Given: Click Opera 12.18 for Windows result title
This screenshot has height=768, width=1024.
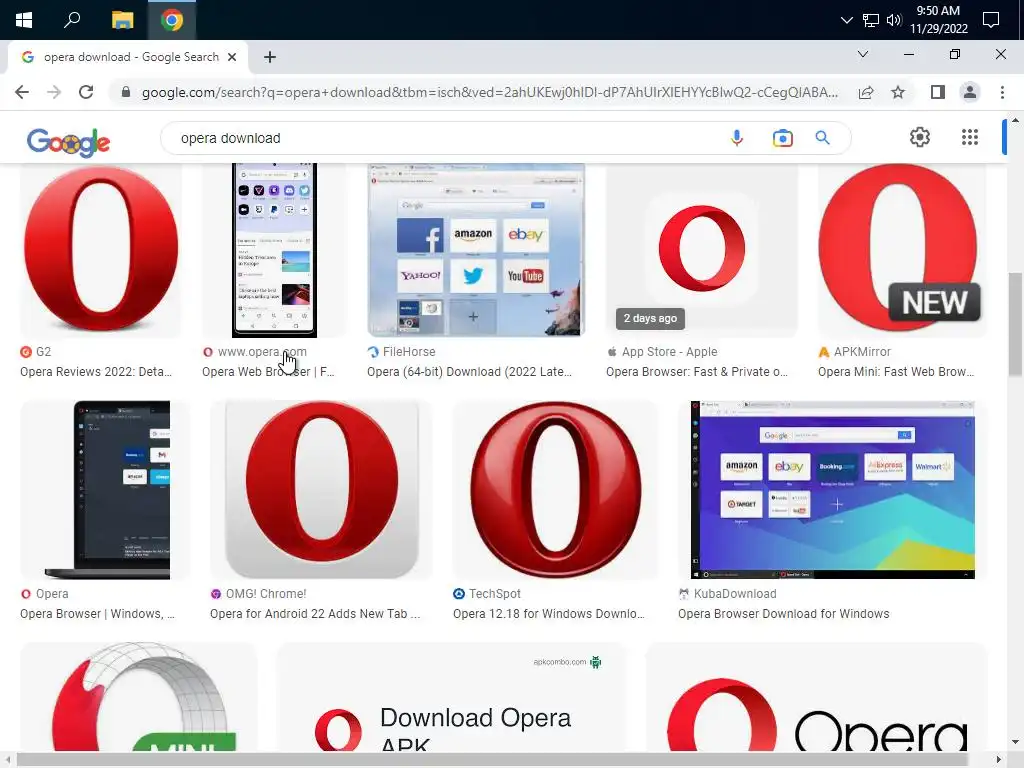Looking at the screenshot, I should [549, 614].
